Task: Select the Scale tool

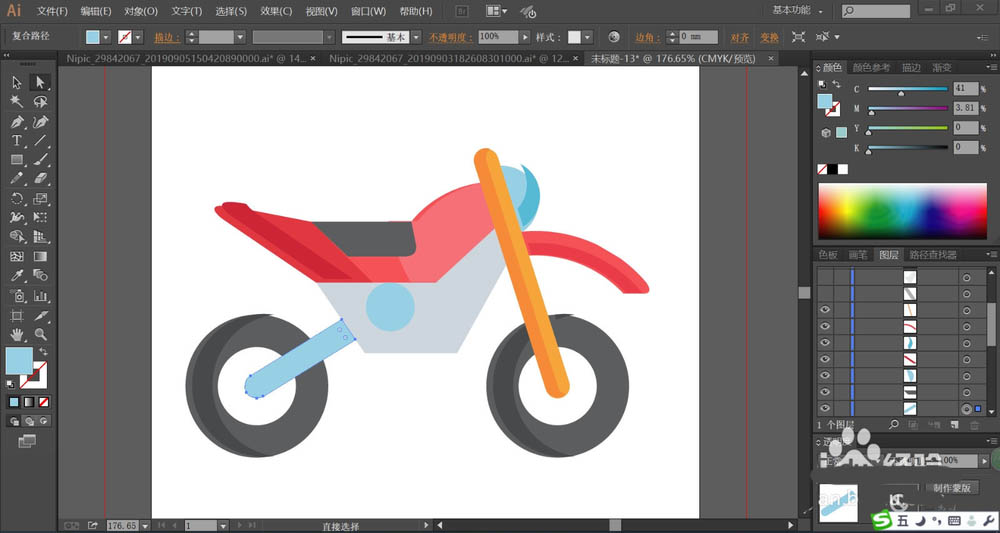Action: tap(40, 198)
